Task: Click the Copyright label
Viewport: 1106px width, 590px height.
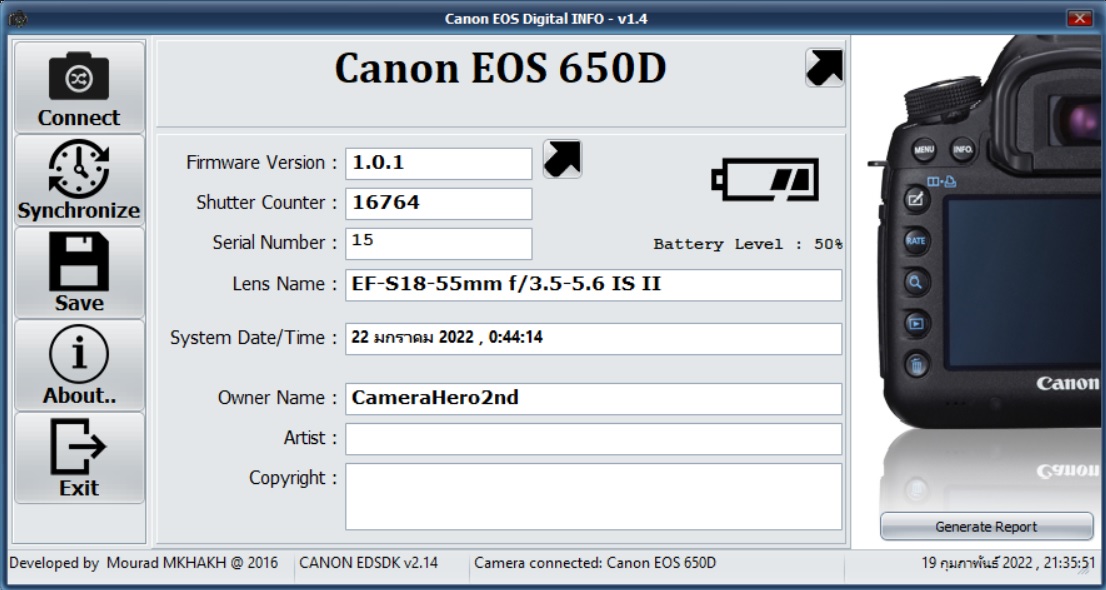Action: [x=293, y=478]
